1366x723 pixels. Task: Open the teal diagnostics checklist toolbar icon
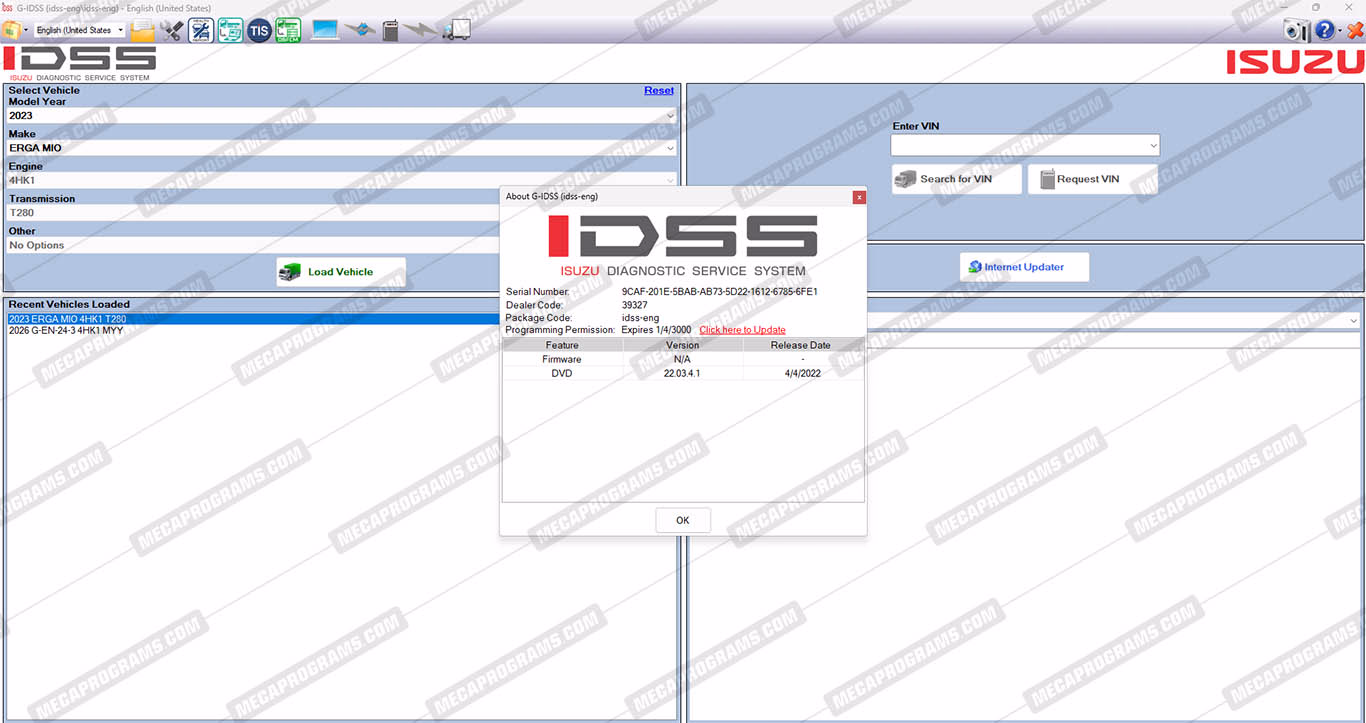[x=230, y=30]
